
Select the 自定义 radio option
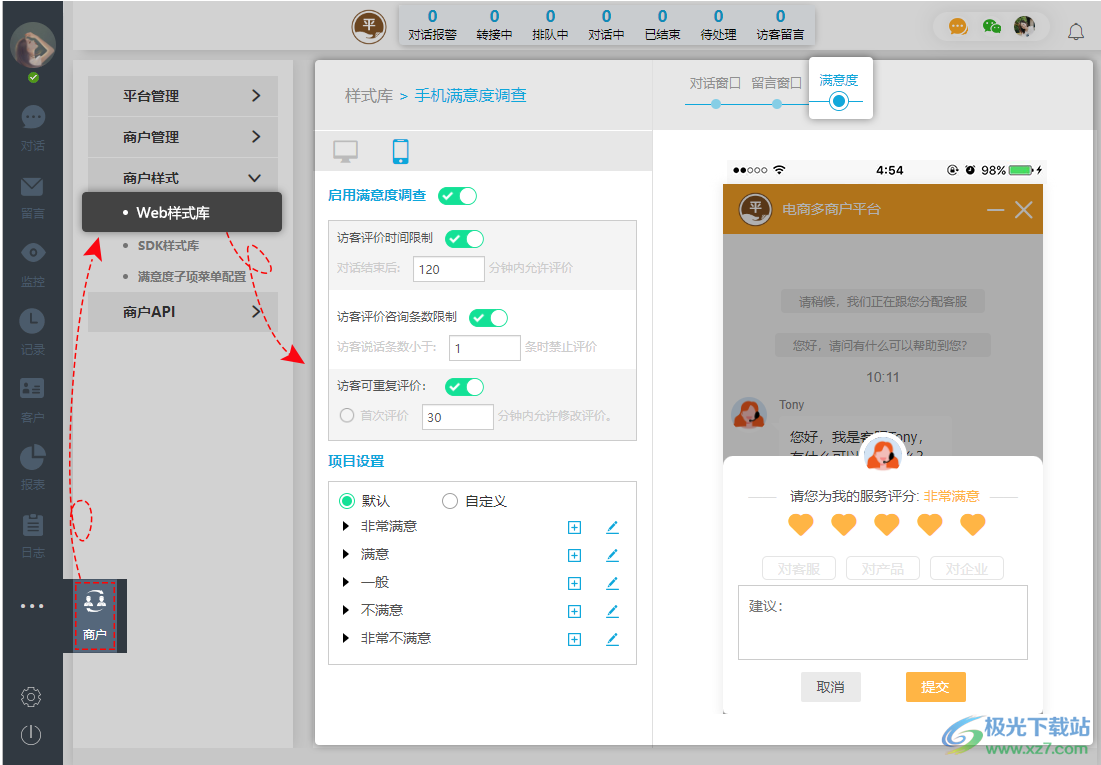tap(450, 501)
